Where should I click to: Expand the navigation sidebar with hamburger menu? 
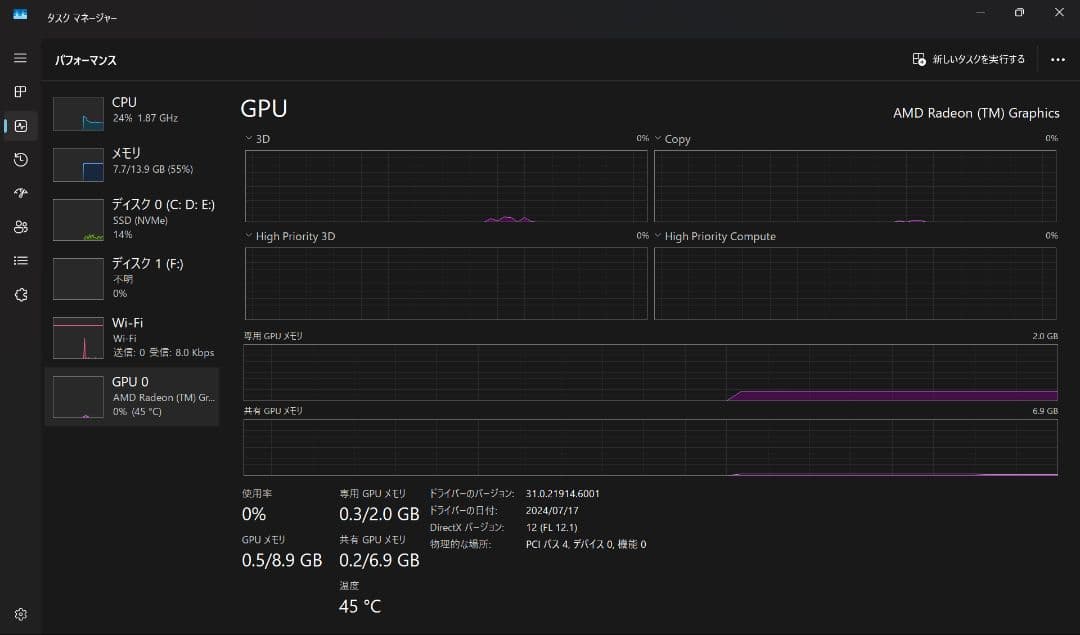pos(20,58)
